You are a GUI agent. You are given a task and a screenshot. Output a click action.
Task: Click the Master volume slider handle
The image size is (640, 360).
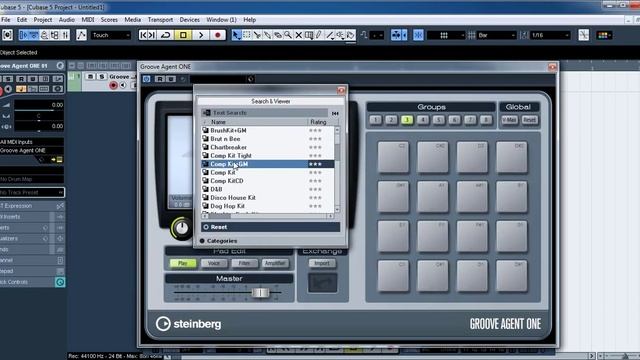click(260, 293)
